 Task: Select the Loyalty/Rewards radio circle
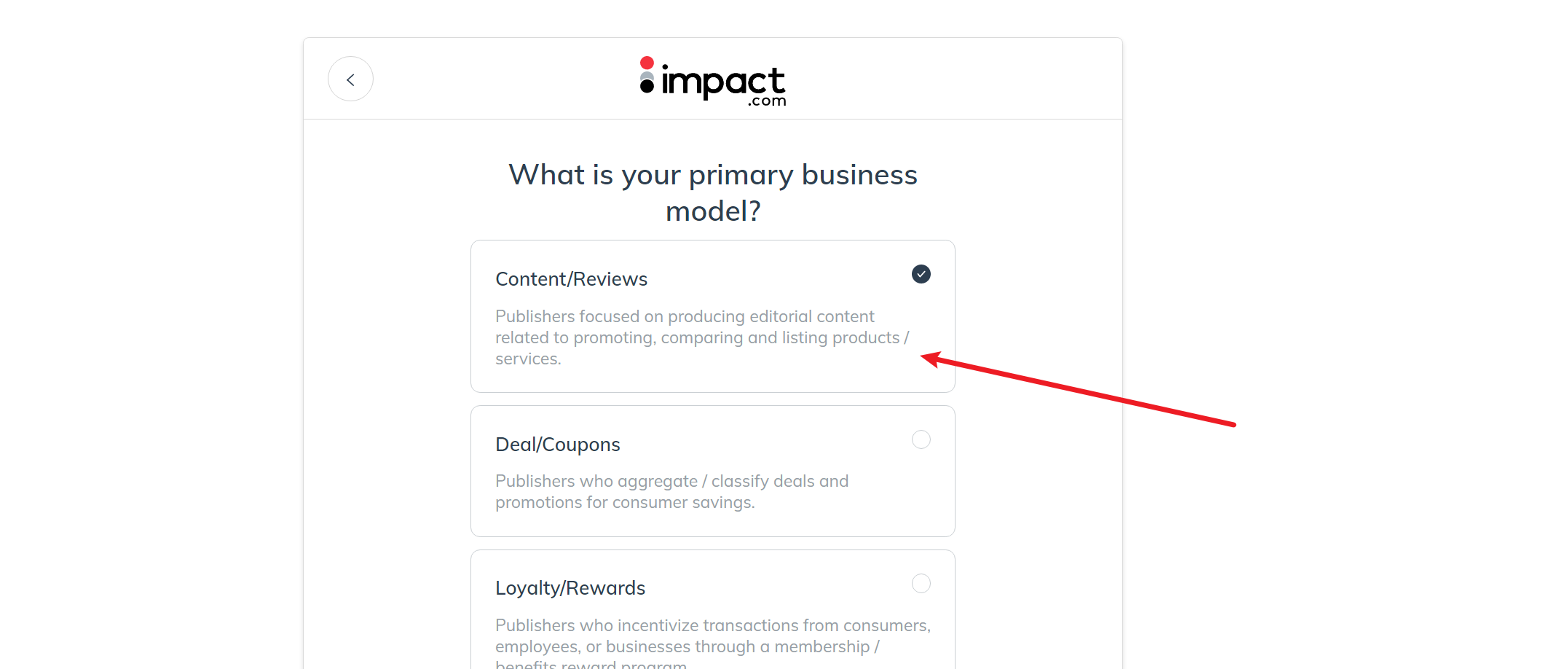pyautogui.click(x=921, y=583)
